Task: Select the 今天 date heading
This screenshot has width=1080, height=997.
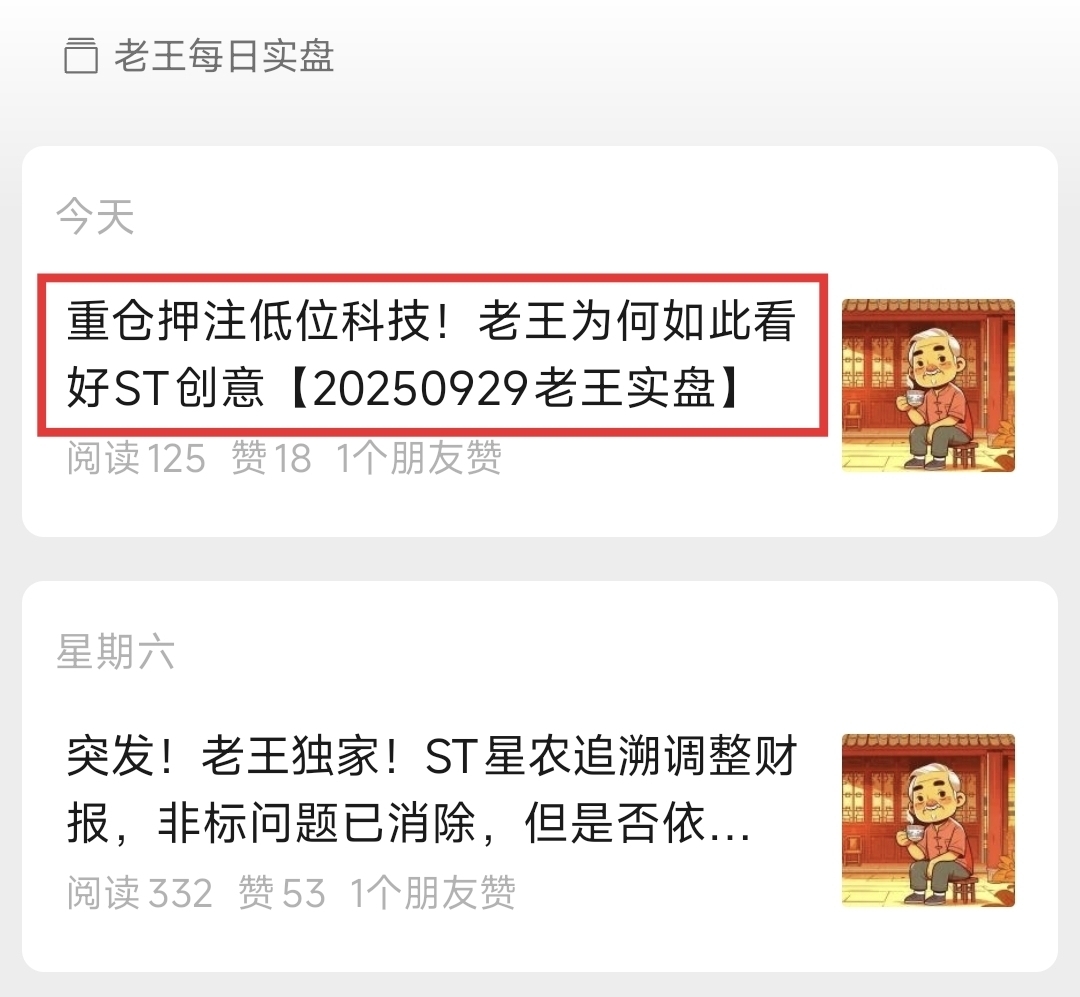Action: coord(95,216)
